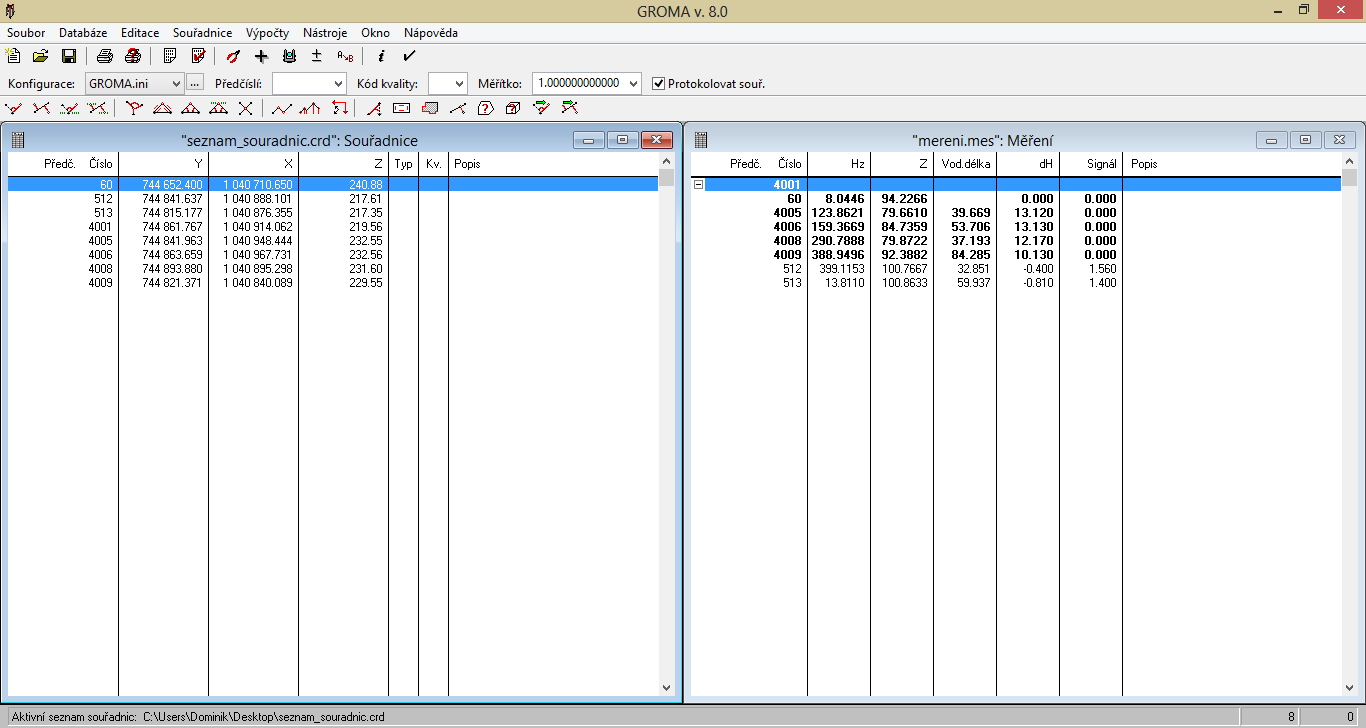Click the Y column header in coordinates
The height and width of the screenshot is (728, 1366).
[x=163, y=164]
